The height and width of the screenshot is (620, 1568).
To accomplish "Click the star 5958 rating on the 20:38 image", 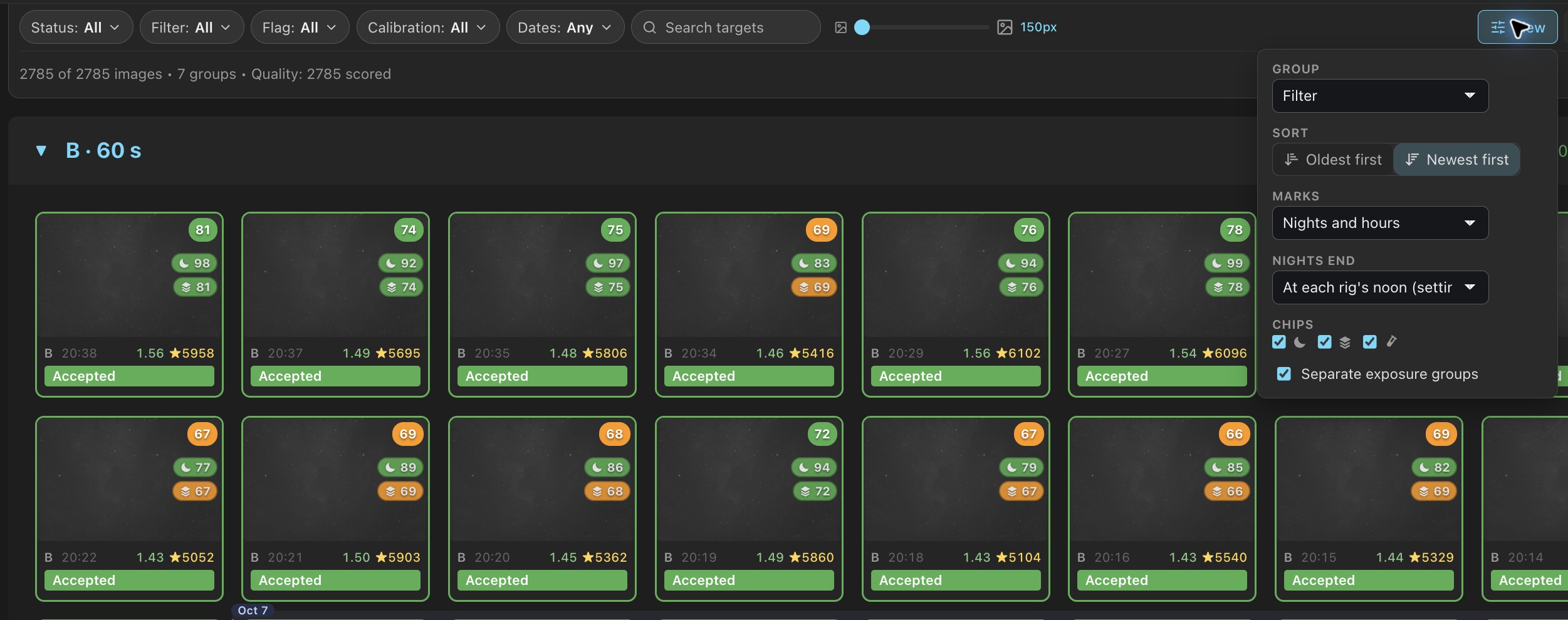I will click(x=192, y=353).
